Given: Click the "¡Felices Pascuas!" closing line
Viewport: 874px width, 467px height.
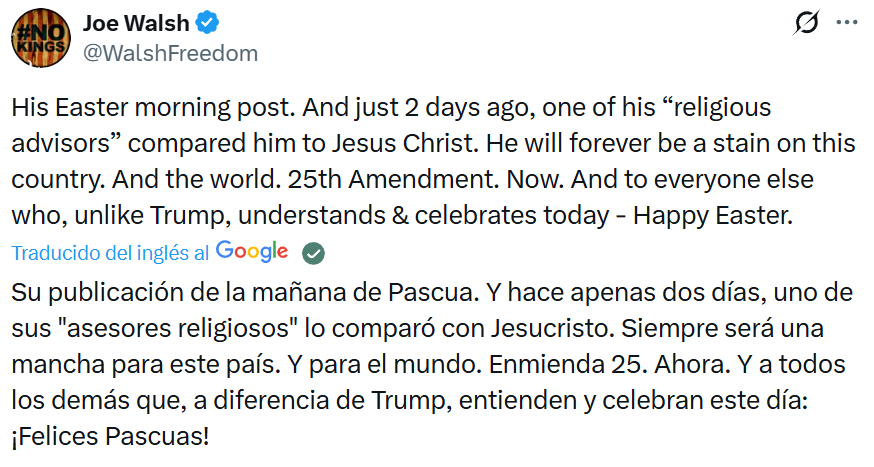Looking at the screenshot, I should click(x=112, y=437).
